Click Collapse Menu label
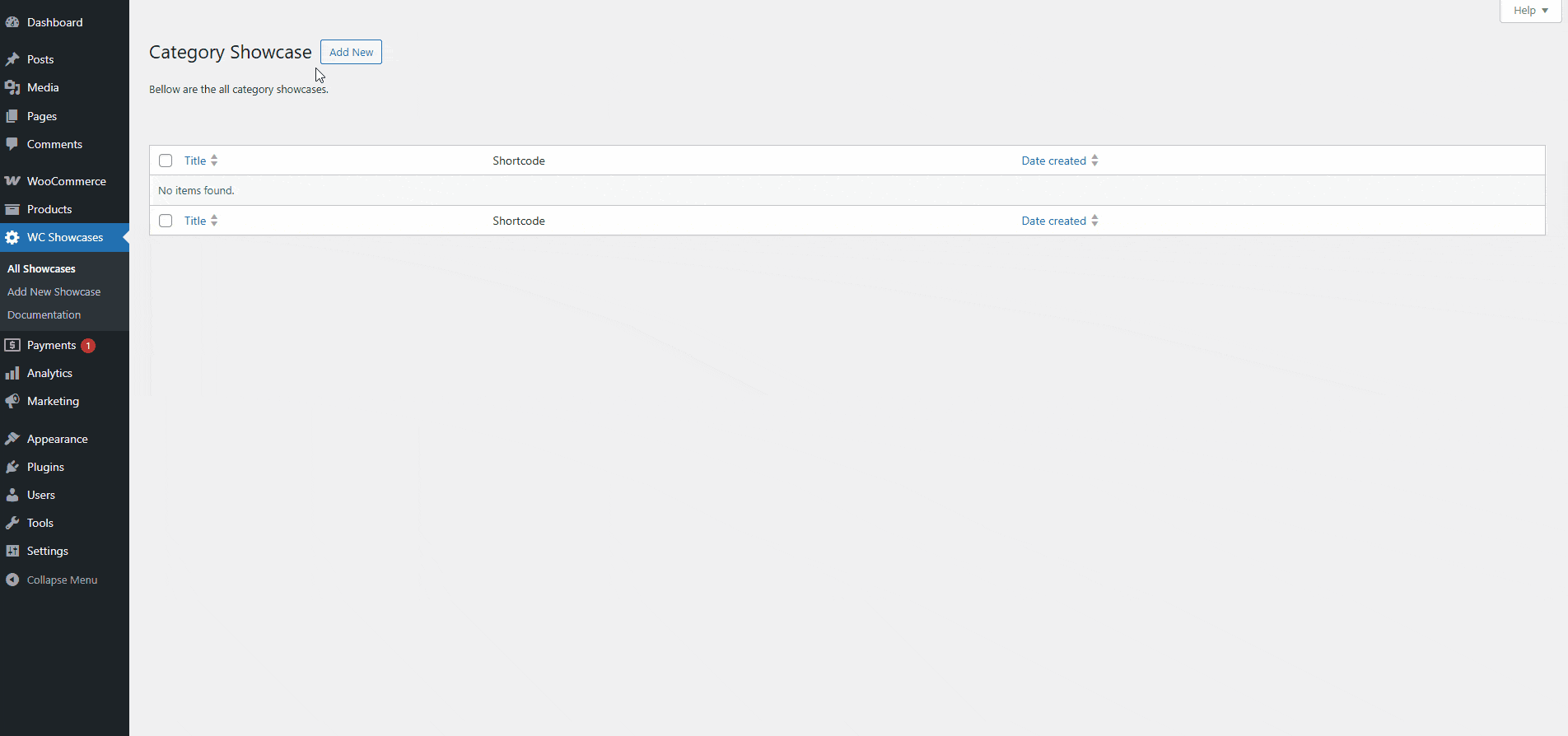 62,580
